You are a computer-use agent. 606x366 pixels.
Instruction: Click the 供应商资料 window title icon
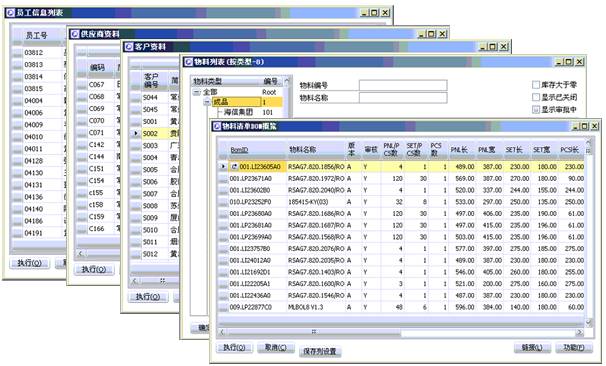(x=75, y=34)
